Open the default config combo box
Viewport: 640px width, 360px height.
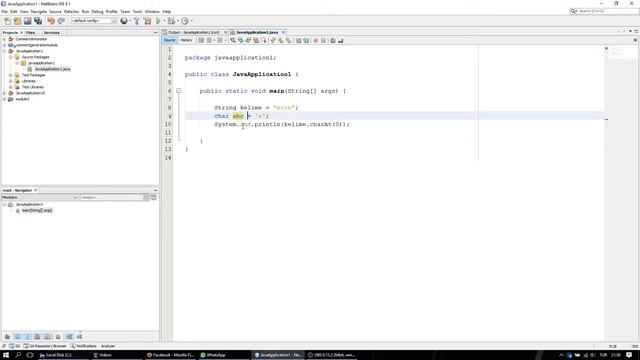94,21
